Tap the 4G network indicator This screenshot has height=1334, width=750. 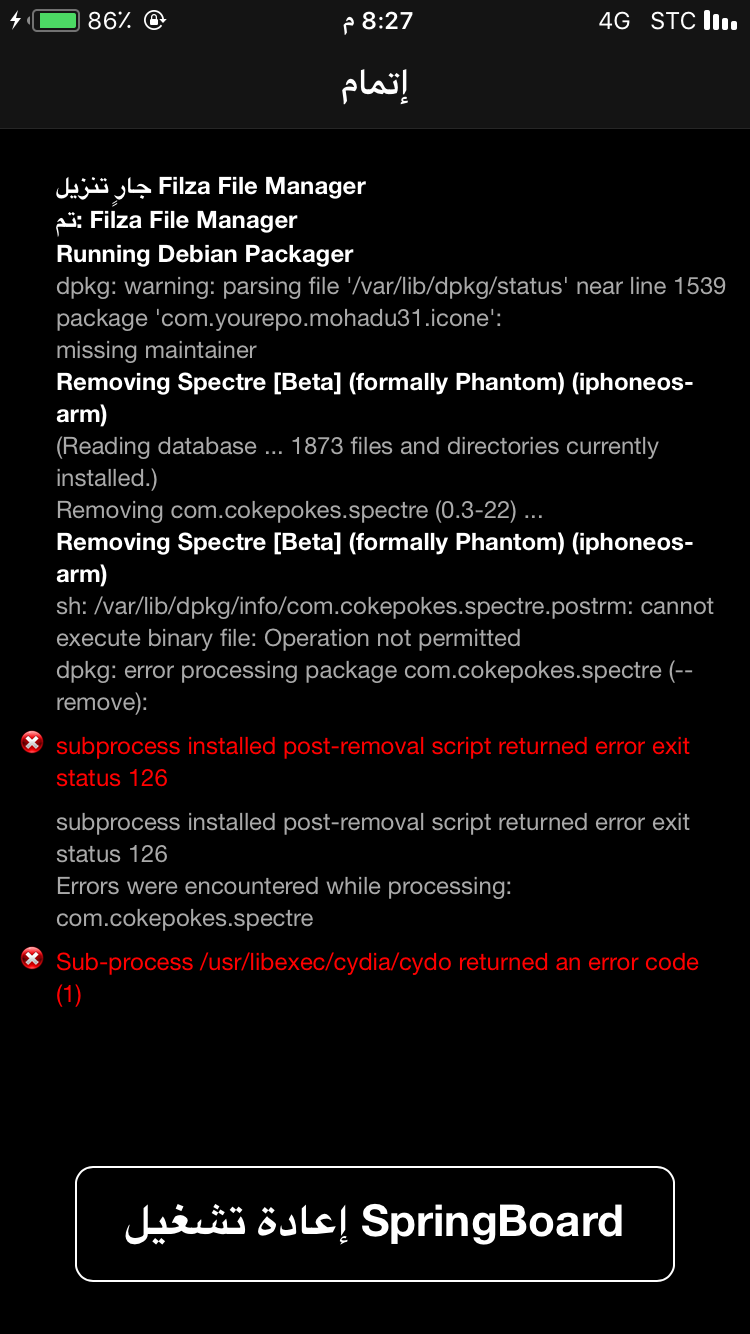pyautogui.click(x=615, y=21)
